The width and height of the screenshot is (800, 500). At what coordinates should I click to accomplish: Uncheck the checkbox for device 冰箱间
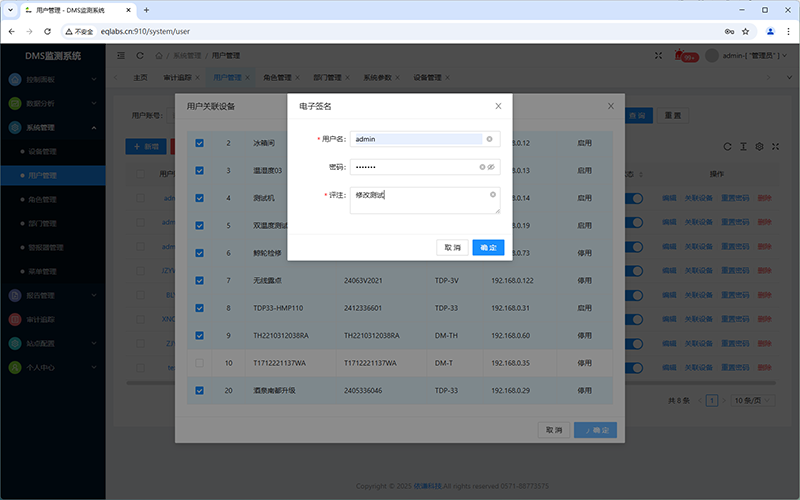(x=199, y=143)
